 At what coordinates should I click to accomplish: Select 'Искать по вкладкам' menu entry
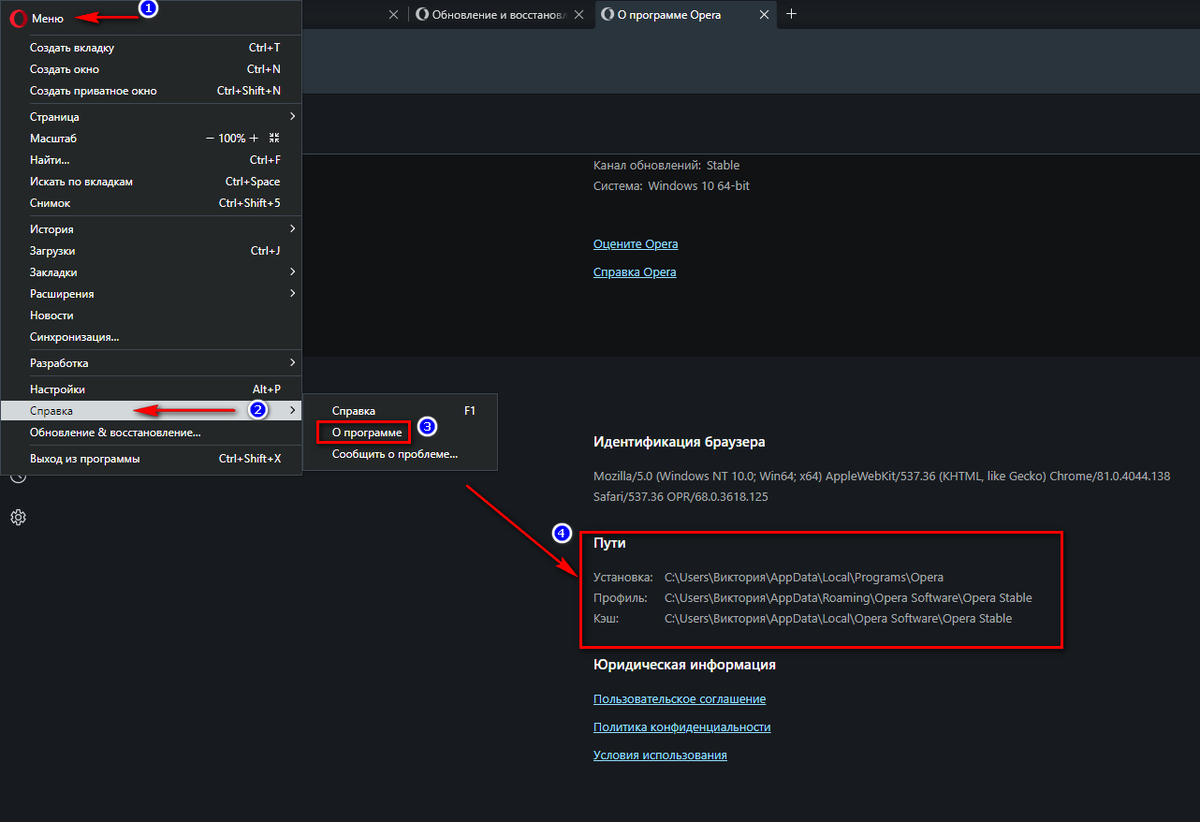point(152,182)
